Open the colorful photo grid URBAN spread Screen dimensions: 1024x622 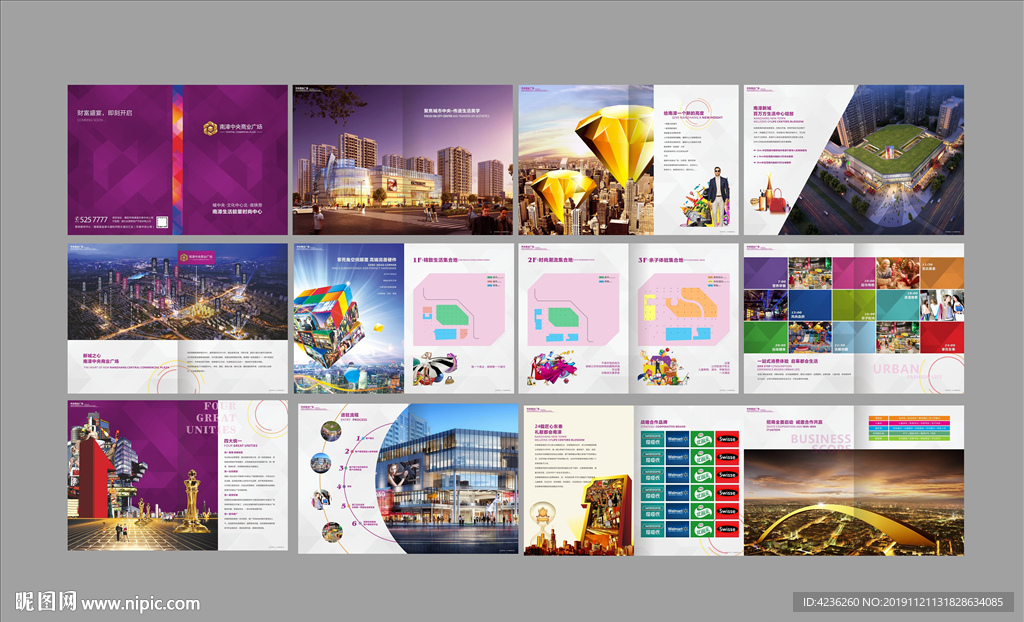point(854,319)
